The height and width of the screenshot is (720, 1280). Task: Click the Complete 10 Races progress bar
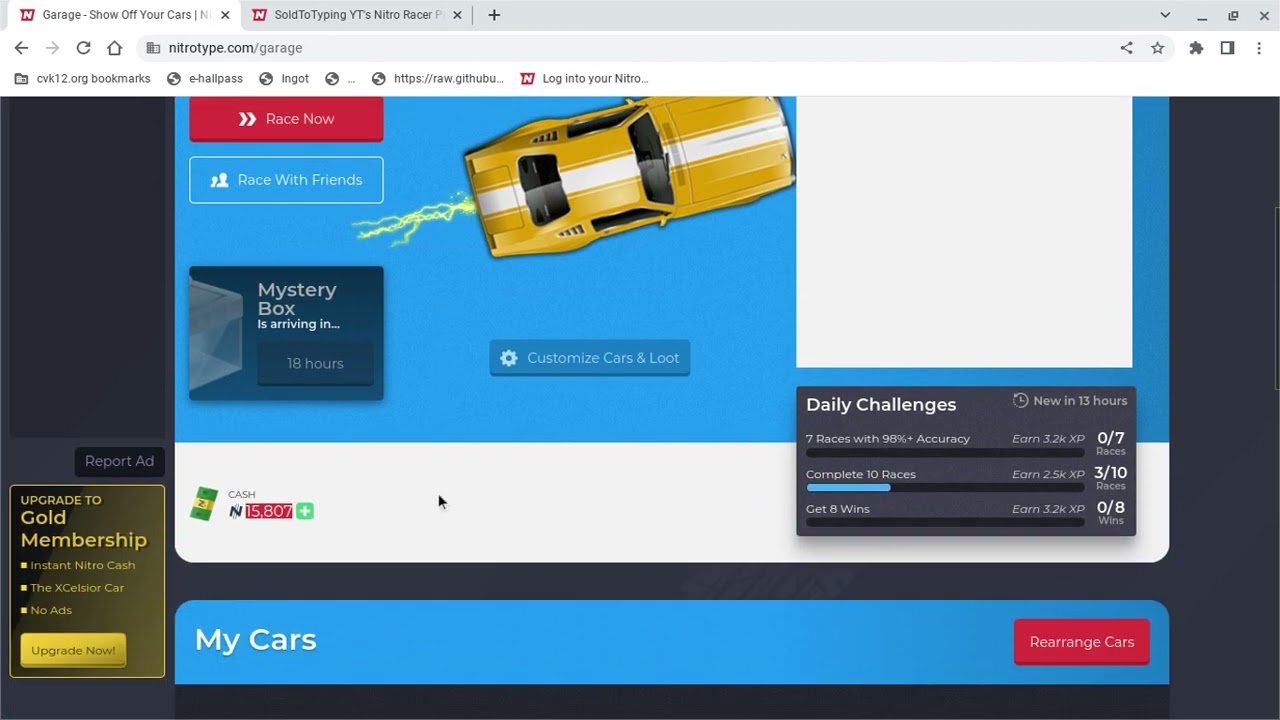click(x=945, y=488)
